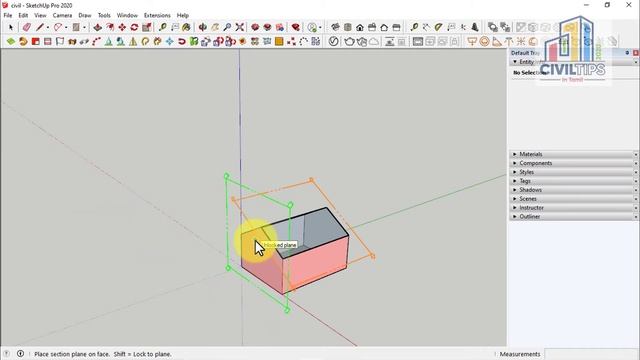Switch to Iso view
This screenshot has width=640, height=360.
click(336, 27)
